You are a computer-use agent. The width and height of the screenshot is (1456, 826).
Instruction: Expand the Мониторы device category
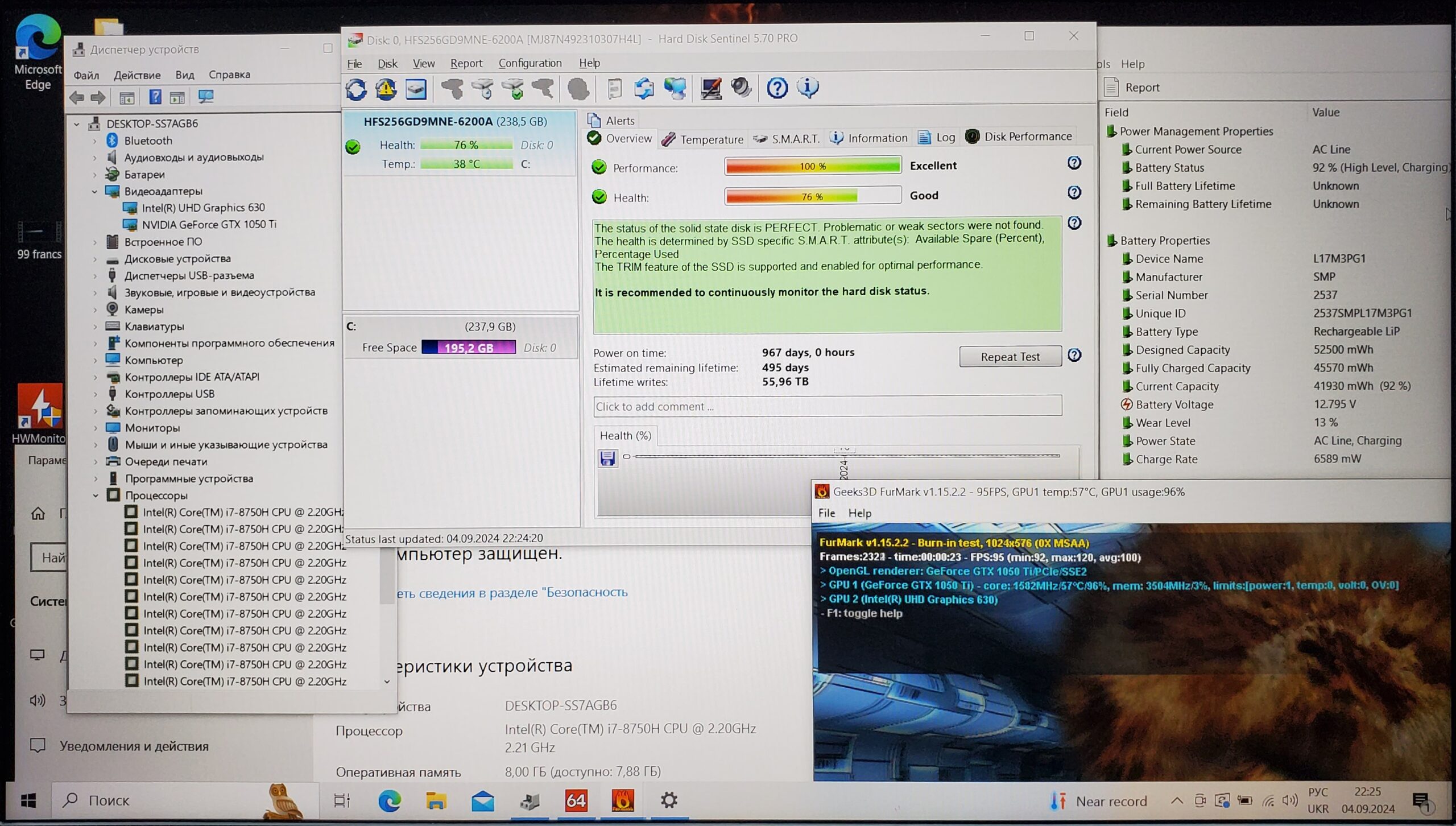96,428
